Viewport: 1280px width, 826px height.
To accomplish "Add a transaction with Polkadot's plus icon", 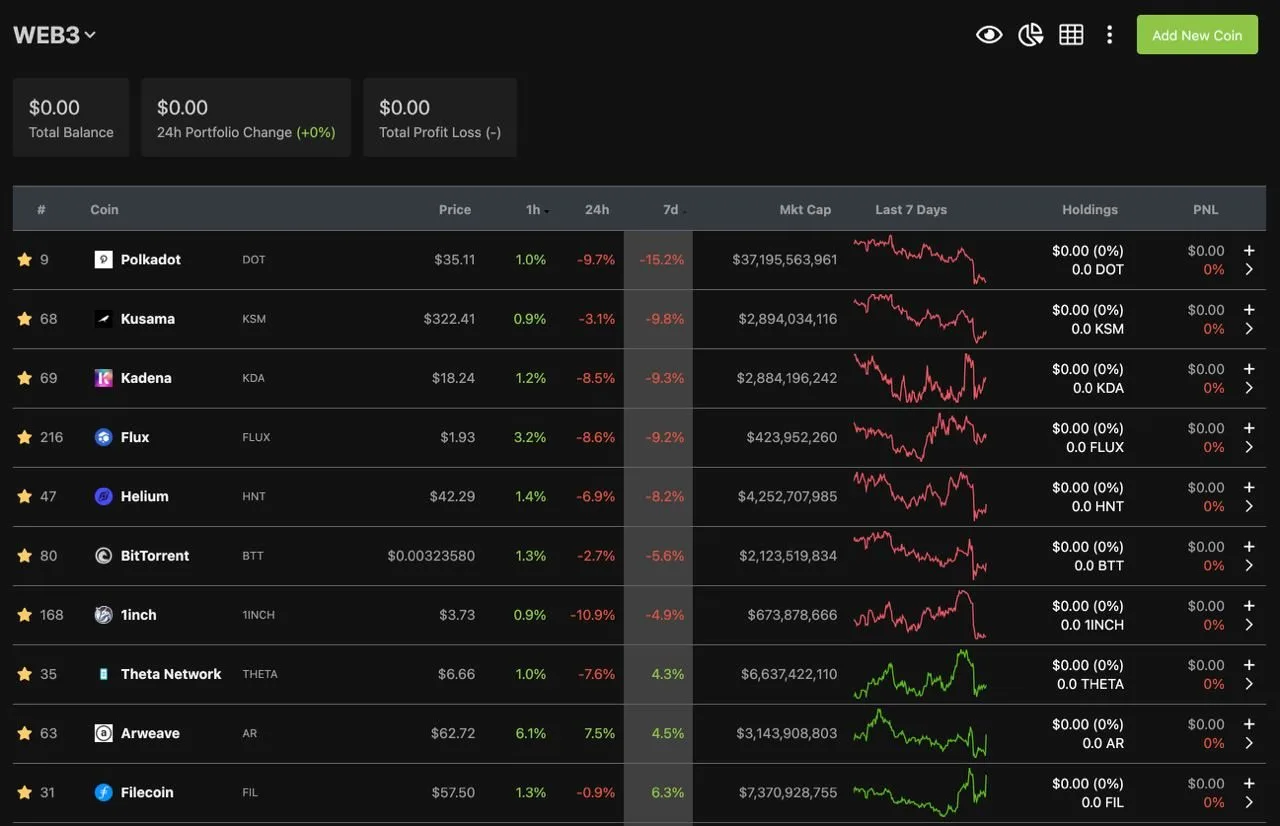I will click(1249, 250).
